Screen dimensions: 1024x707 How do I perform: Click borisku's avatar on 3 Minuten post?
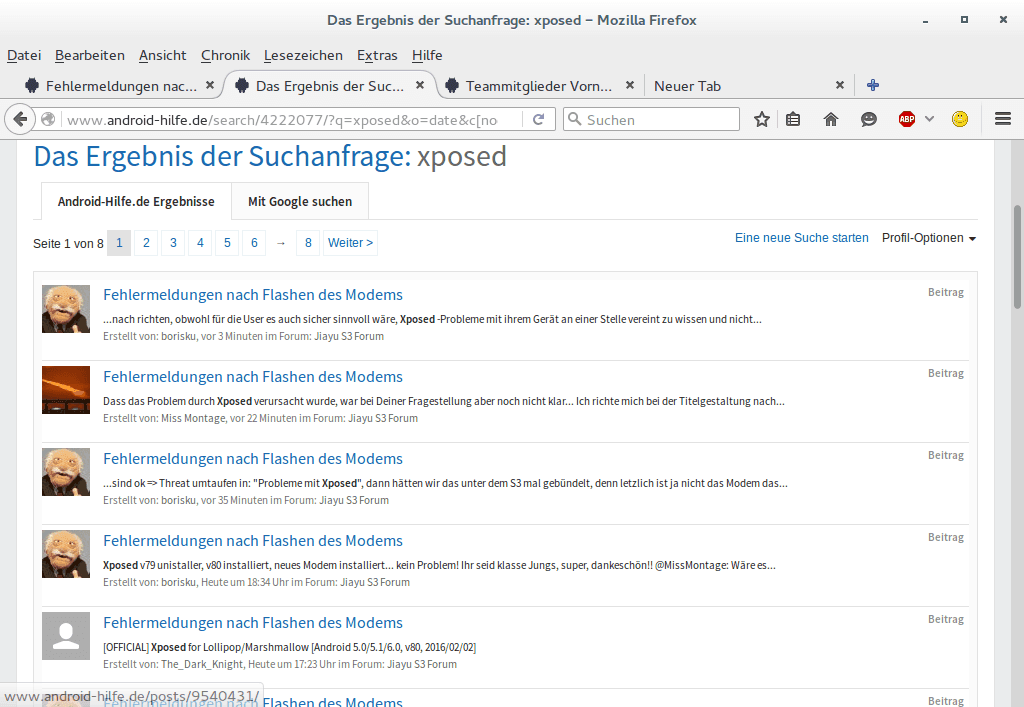tap(66, 309)
